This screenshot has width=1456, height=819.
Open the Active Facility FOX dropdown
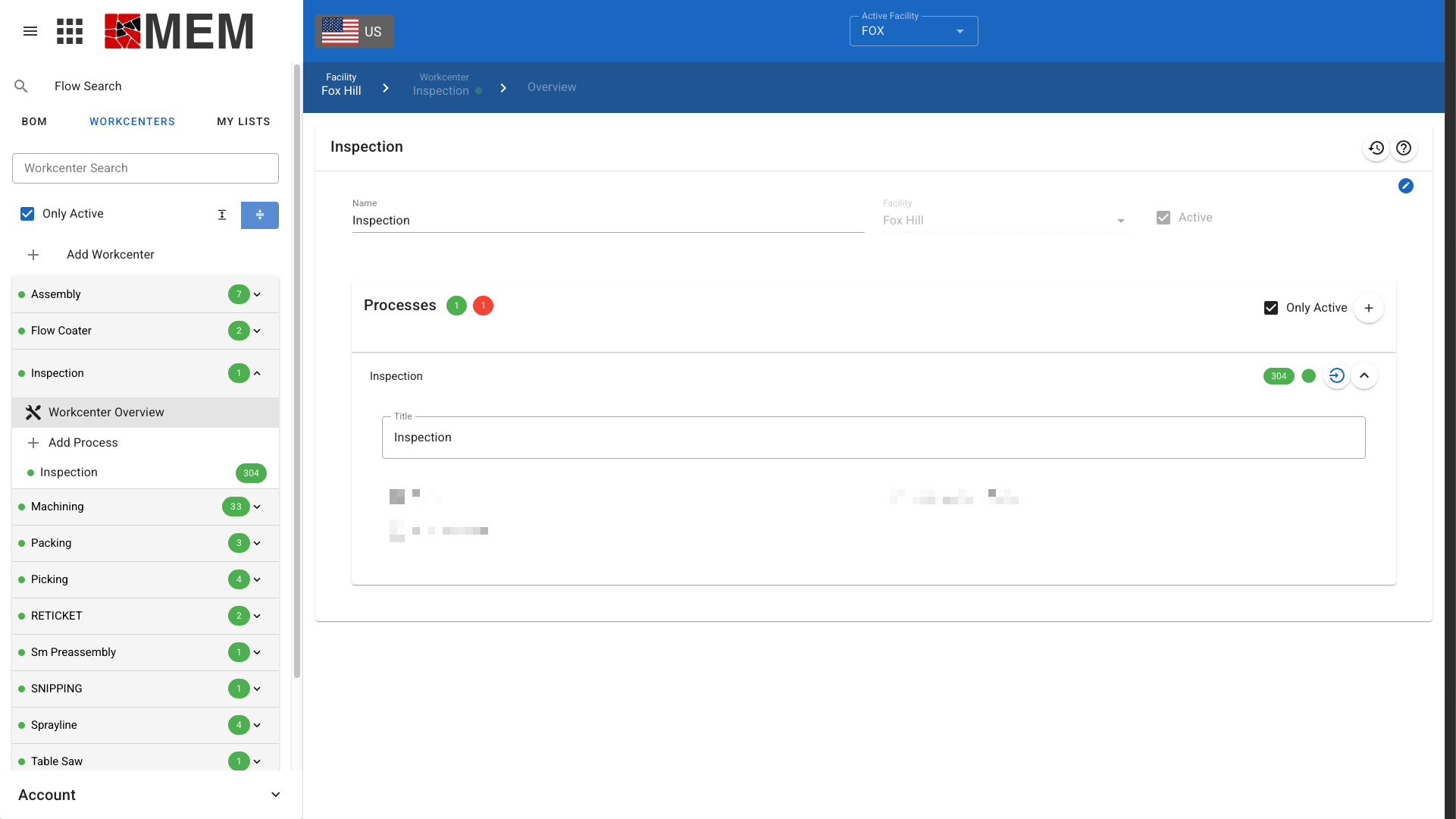913,31
